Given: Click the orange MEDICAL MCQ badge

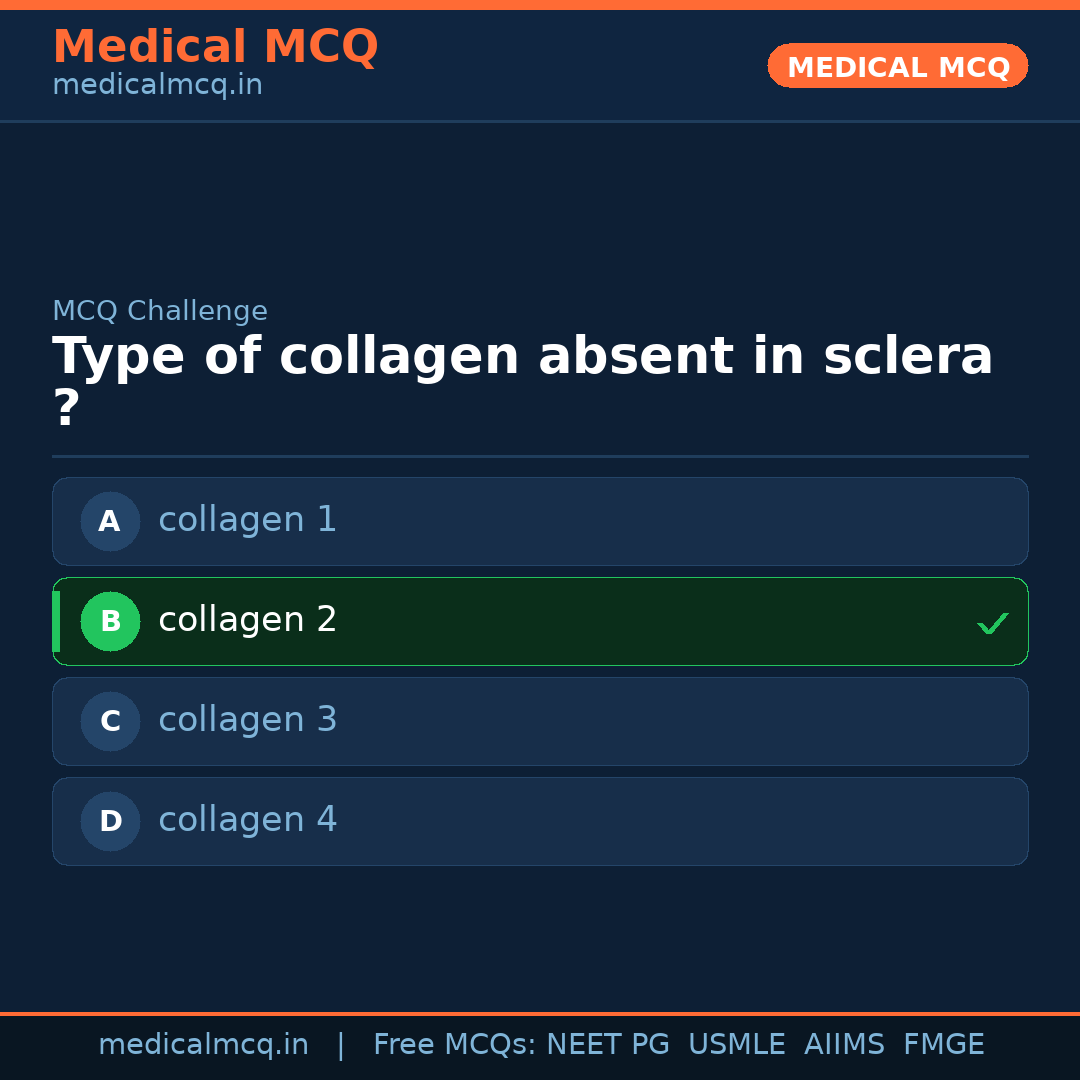Looking at the screenshot, I should (x=897, y=66).
